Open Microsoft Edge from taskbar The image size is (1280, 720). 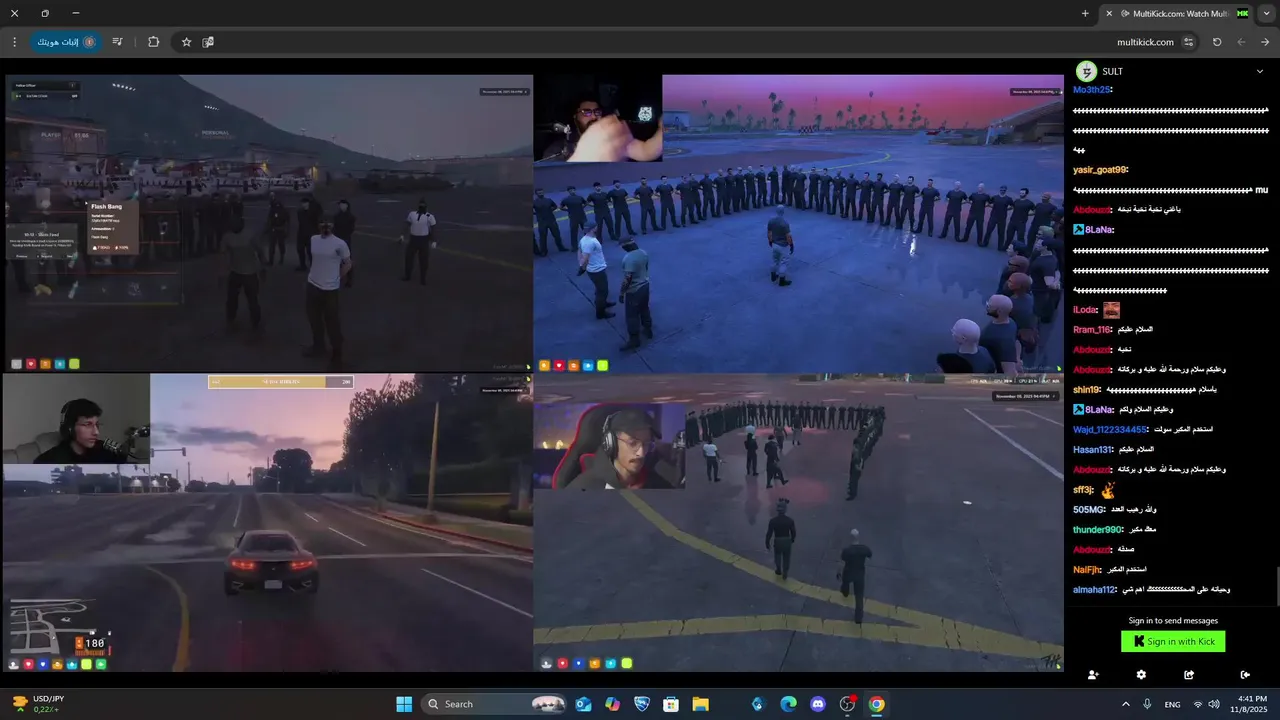point(788,704)
